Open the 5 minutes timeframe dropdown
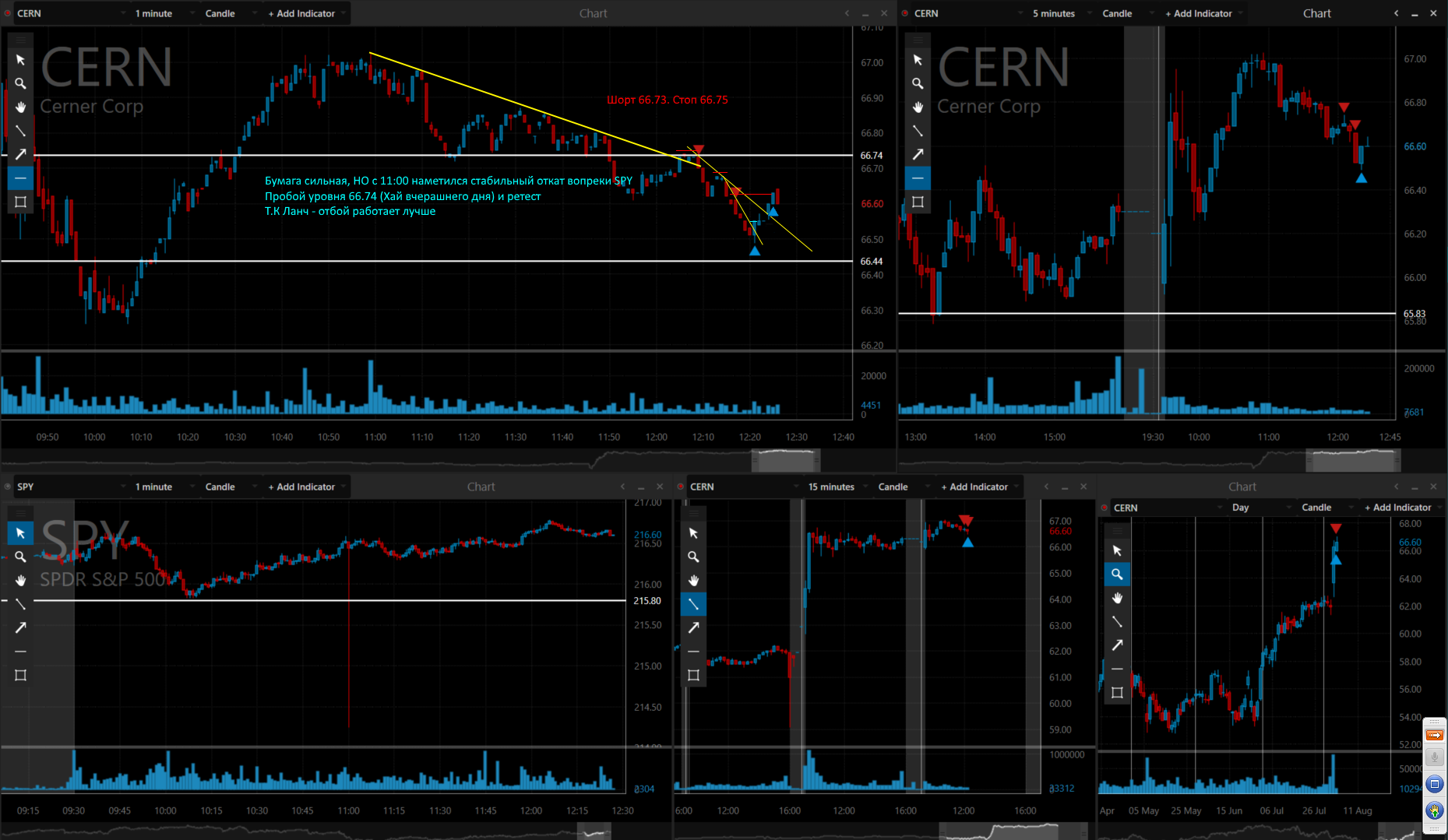Viewport: 1448px width, 840px height. [1061, 13]
